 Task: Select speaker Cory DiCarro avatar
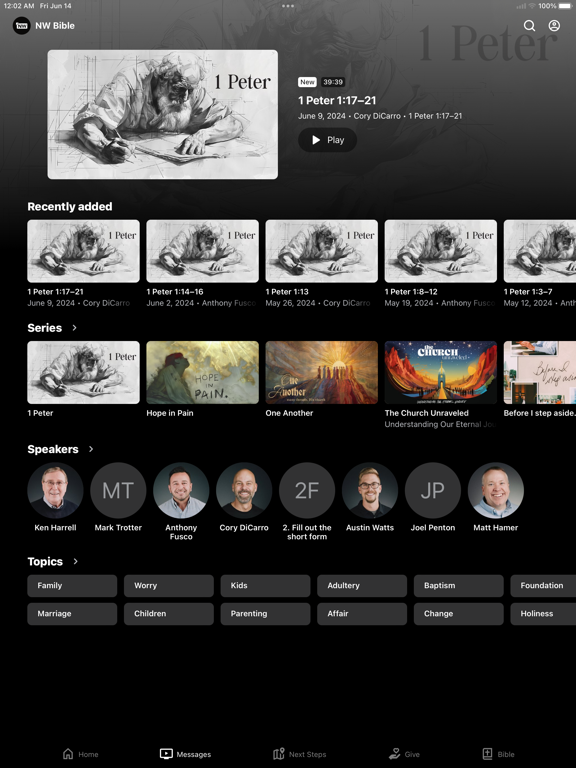(x=244, y=490)
